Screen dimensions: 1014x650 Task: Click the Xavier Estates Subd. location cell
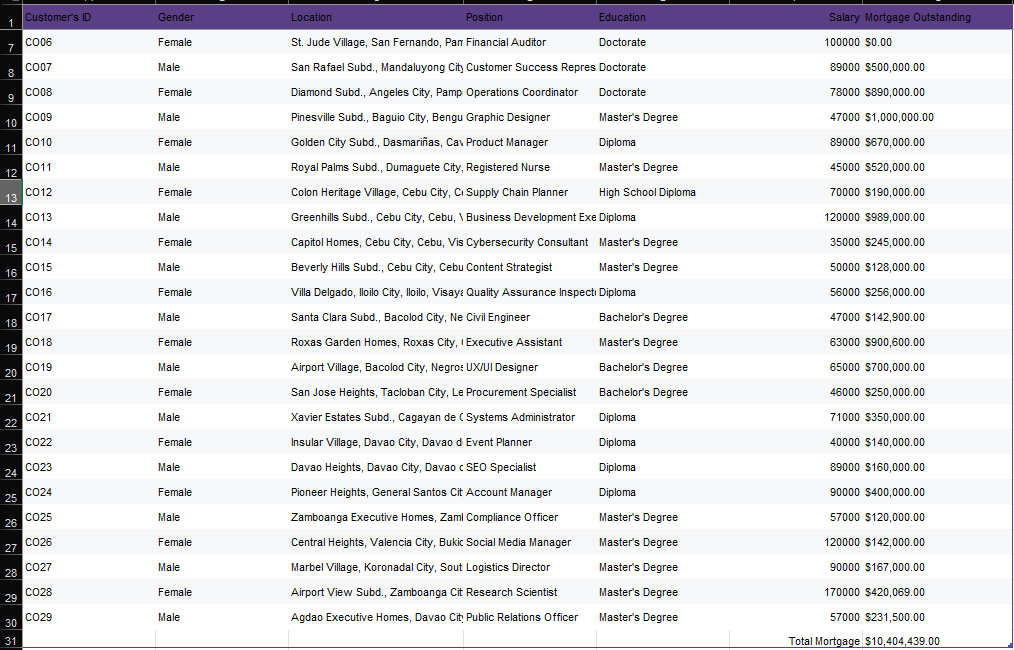(376, 417)
